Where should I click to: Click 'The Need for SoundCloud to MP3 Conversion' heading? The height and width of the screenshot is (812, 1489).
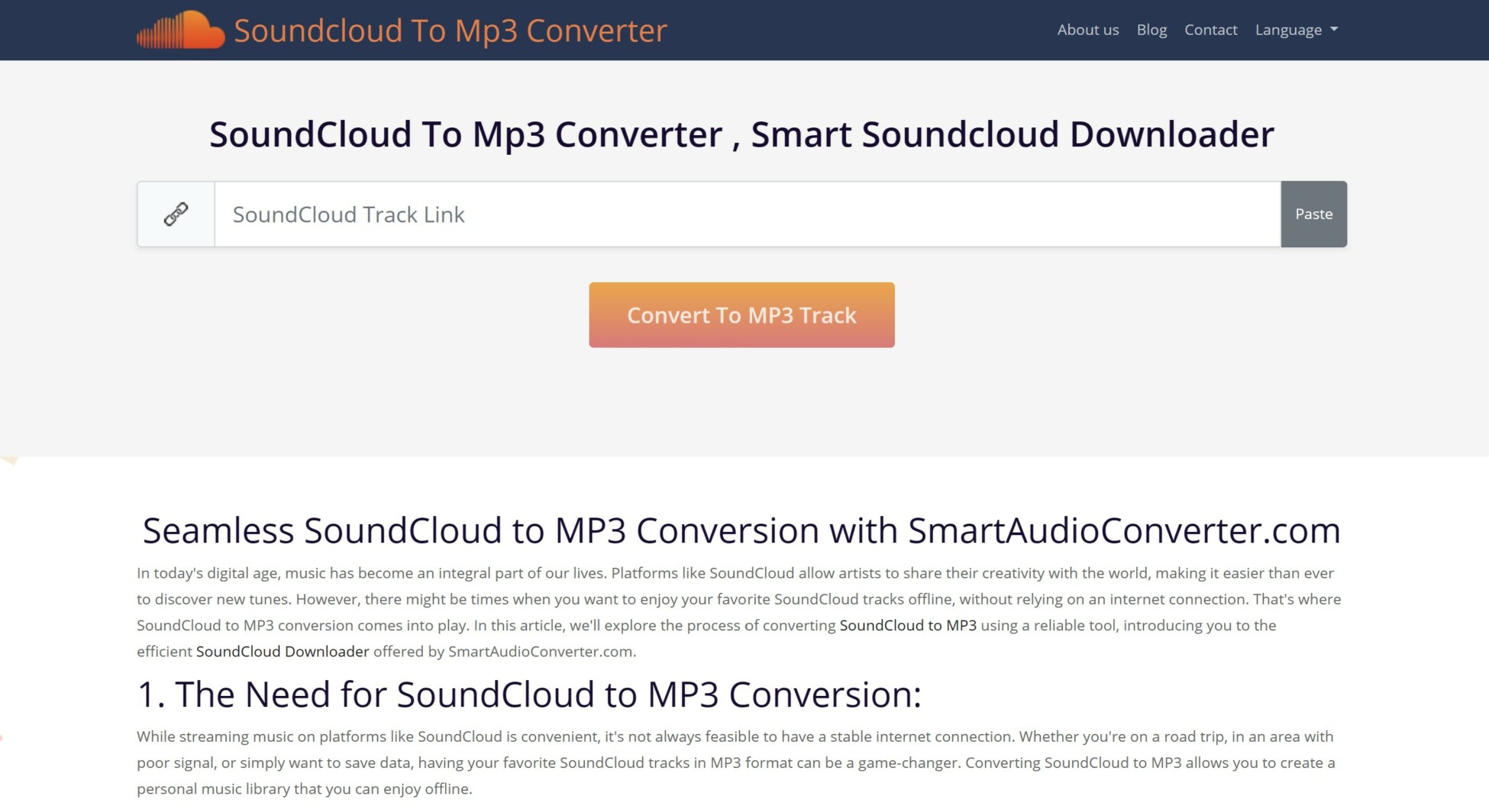pyautogui.click(x=529, y=694)
